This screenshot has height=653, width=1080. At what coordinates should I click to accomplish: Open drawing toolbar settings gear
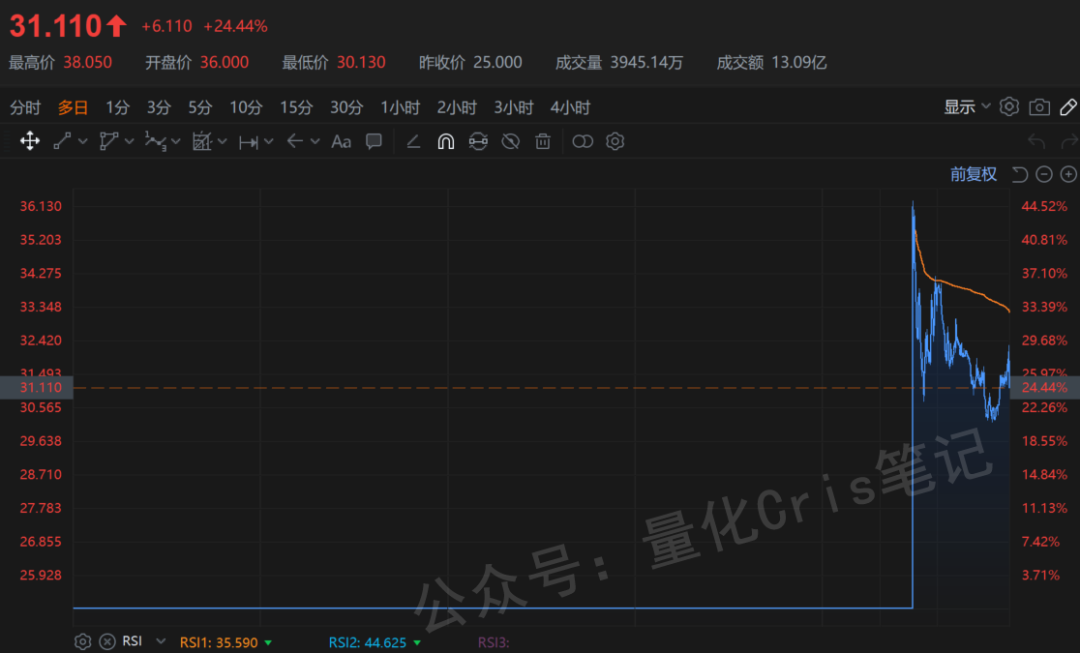[x=615, y=141]
